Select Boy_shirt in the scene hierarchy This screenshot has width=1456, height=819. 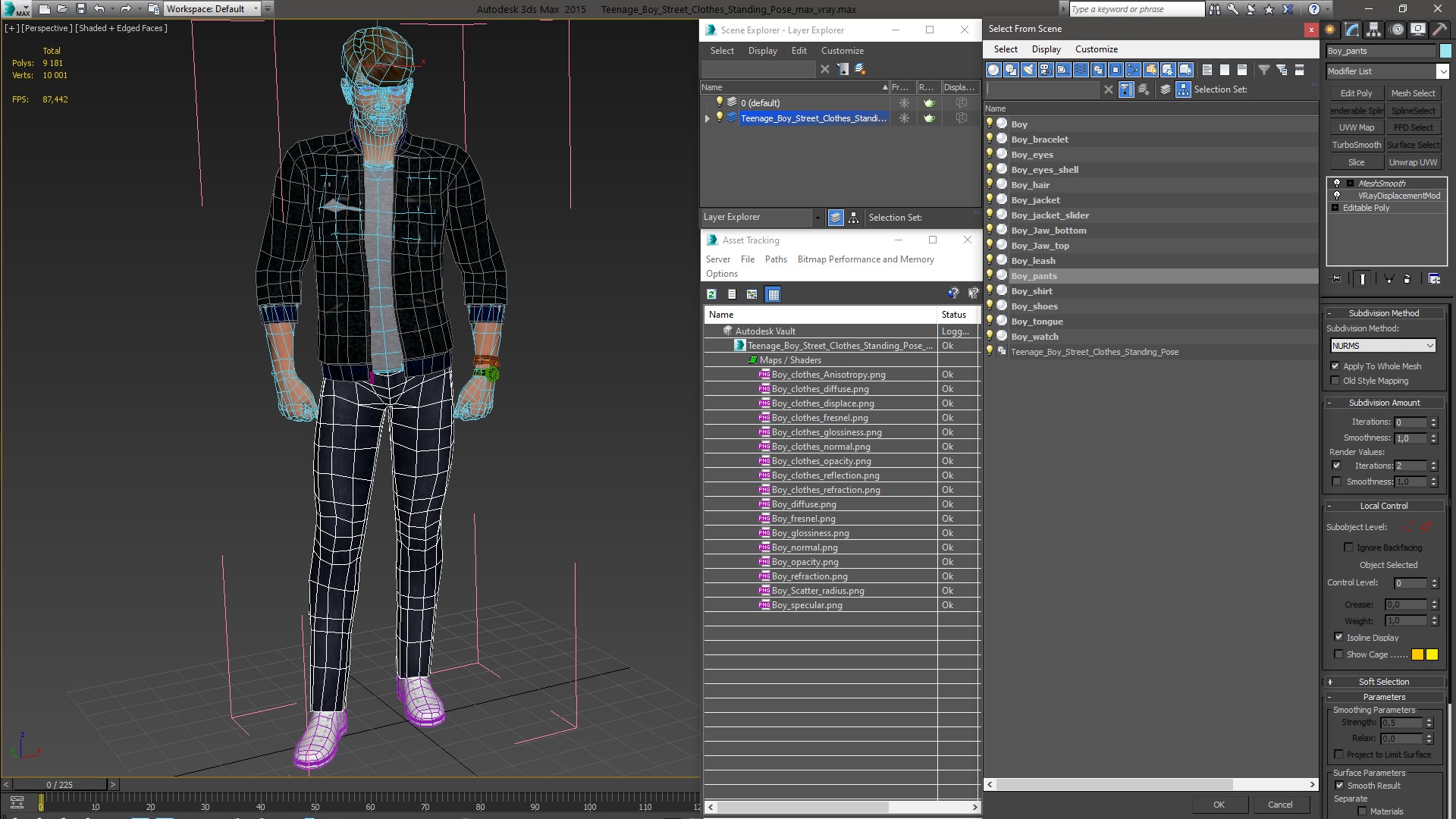[x=1031, y=290]
